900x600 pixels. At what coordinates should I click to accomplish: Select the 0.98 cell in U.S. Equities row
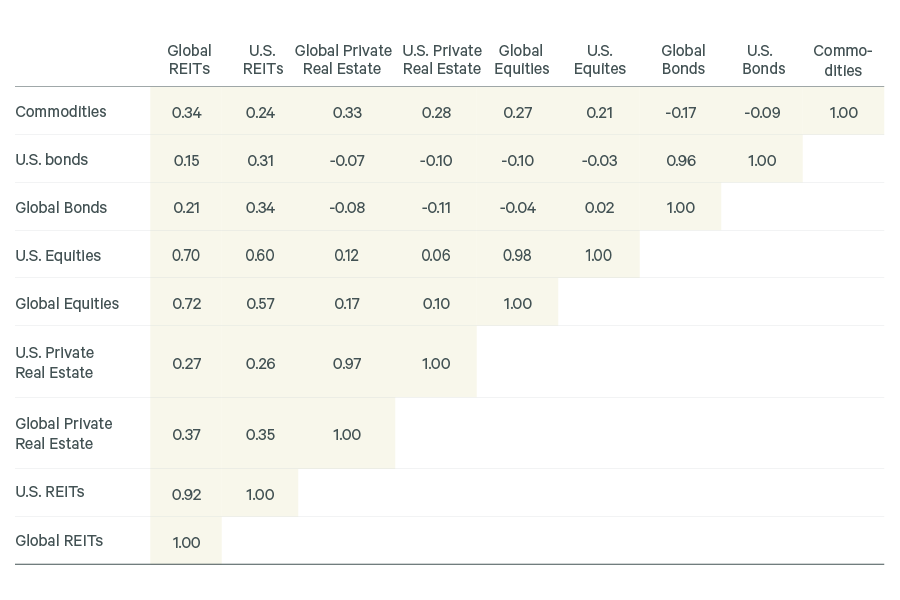517,256
